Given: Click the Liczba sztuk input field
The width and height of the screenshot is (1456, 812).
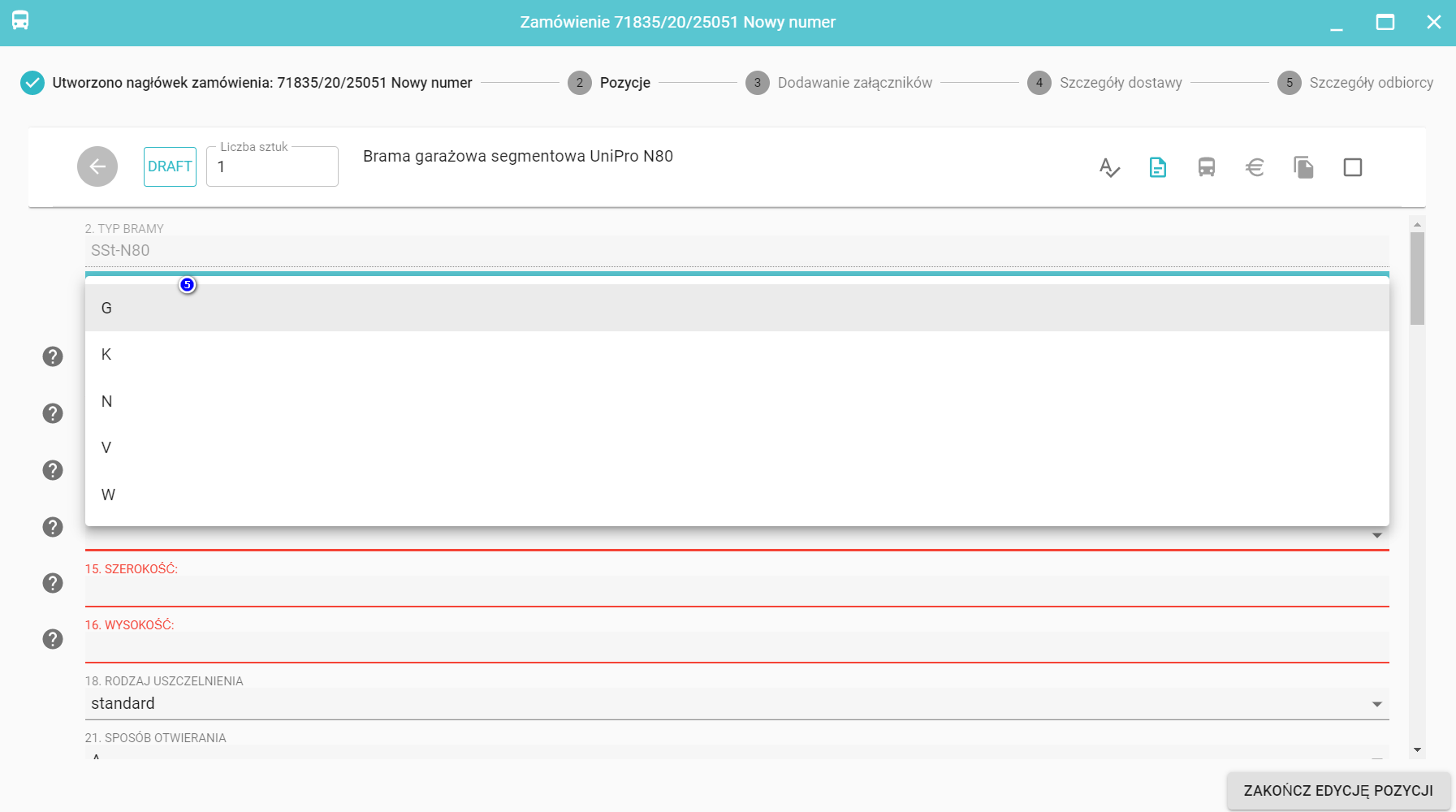Looking at the screenshot, I should click(x=272, y=167).
